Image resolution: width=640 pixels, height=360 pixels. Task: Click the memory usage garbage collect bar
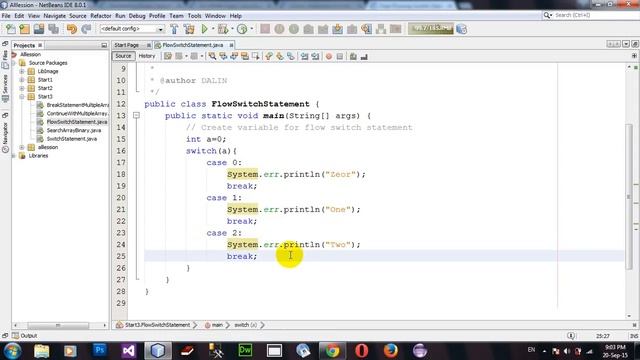[431, 29]
